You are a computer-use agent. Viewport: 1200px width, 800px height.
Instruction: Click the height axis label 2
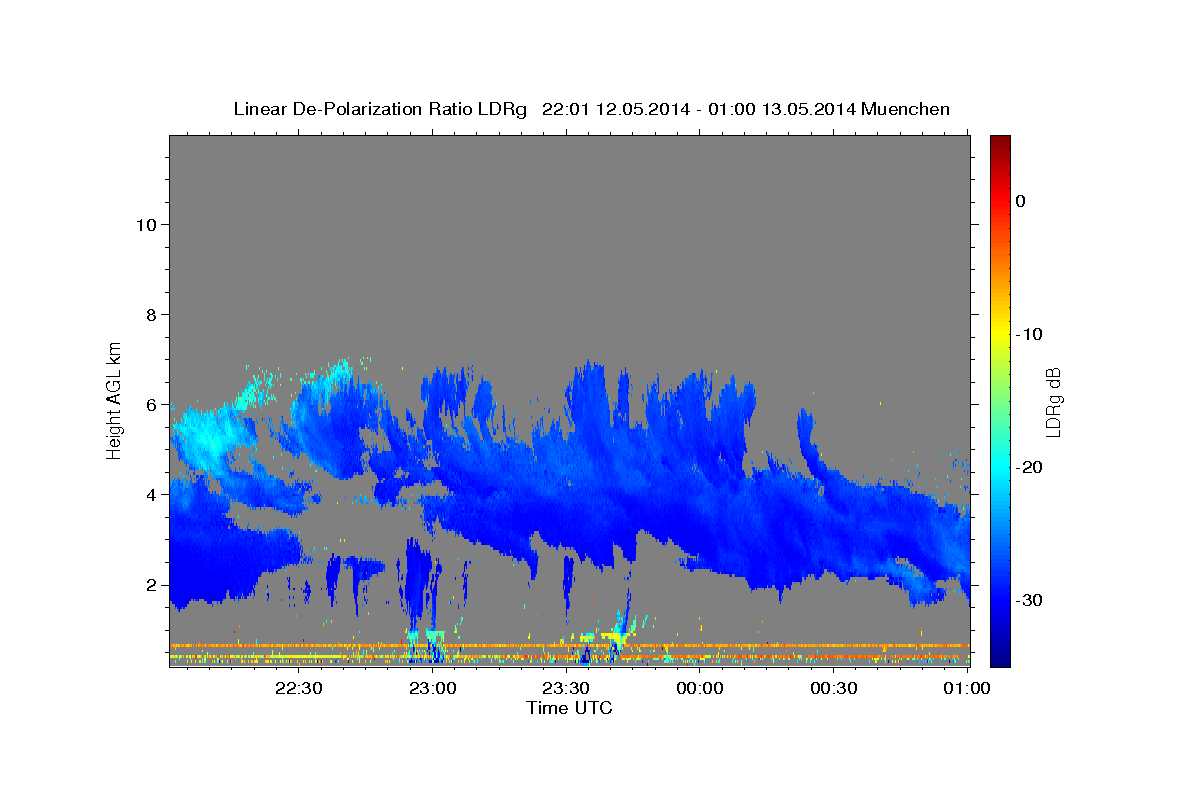(x=150, y=584)
